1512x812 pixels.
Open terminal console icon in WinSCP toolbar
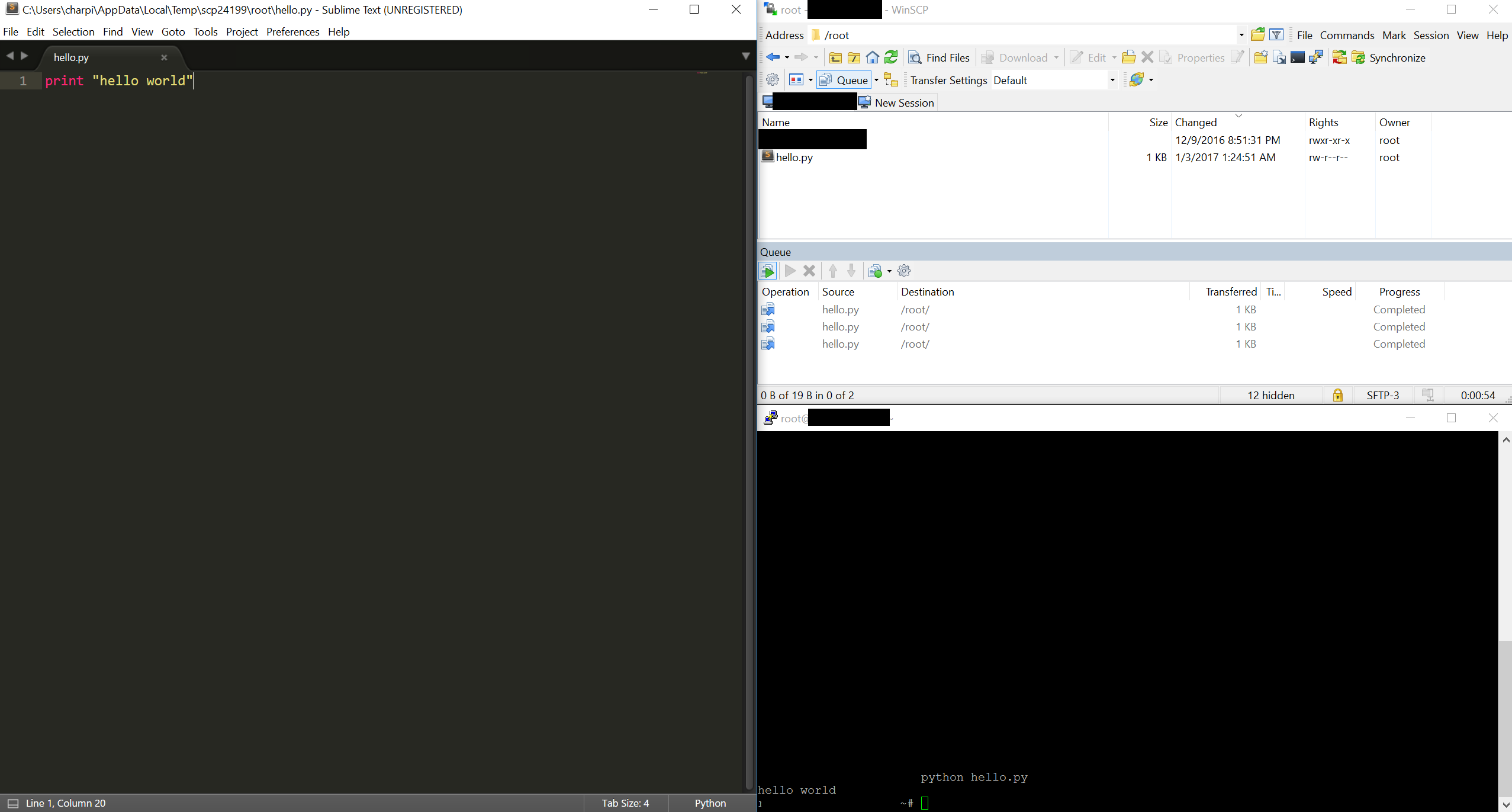click(1298, 57)
